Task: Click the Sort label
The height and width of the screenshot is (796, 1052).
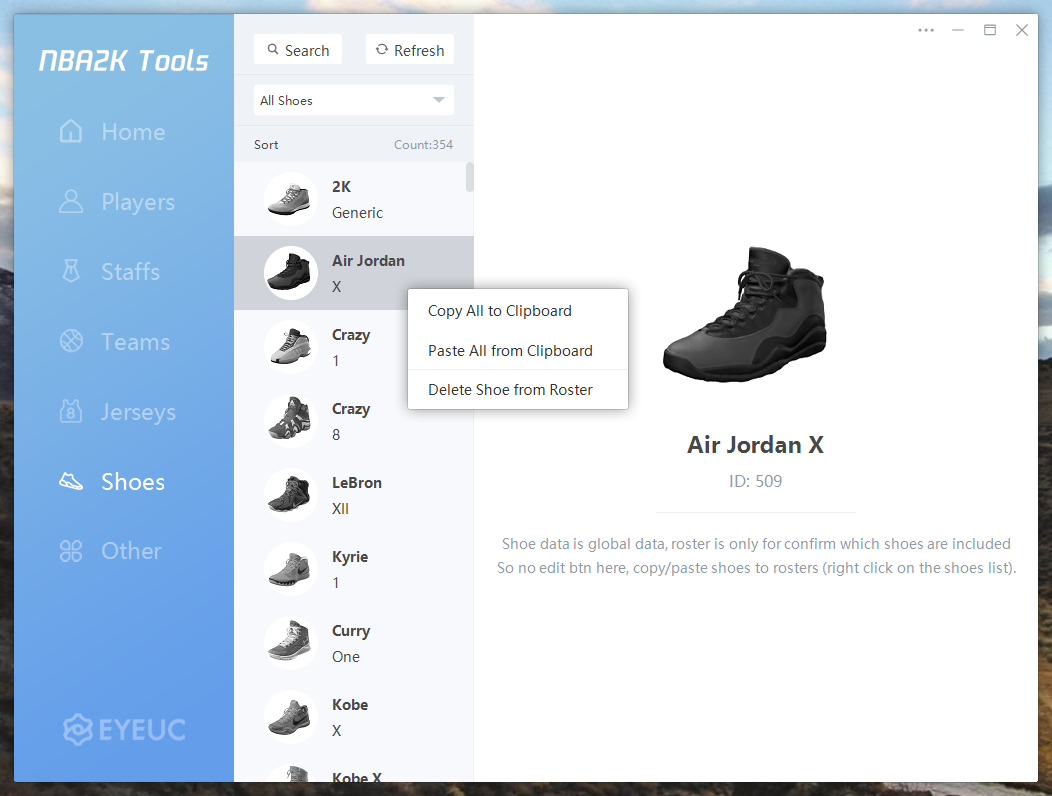Action: coord(266,144)
